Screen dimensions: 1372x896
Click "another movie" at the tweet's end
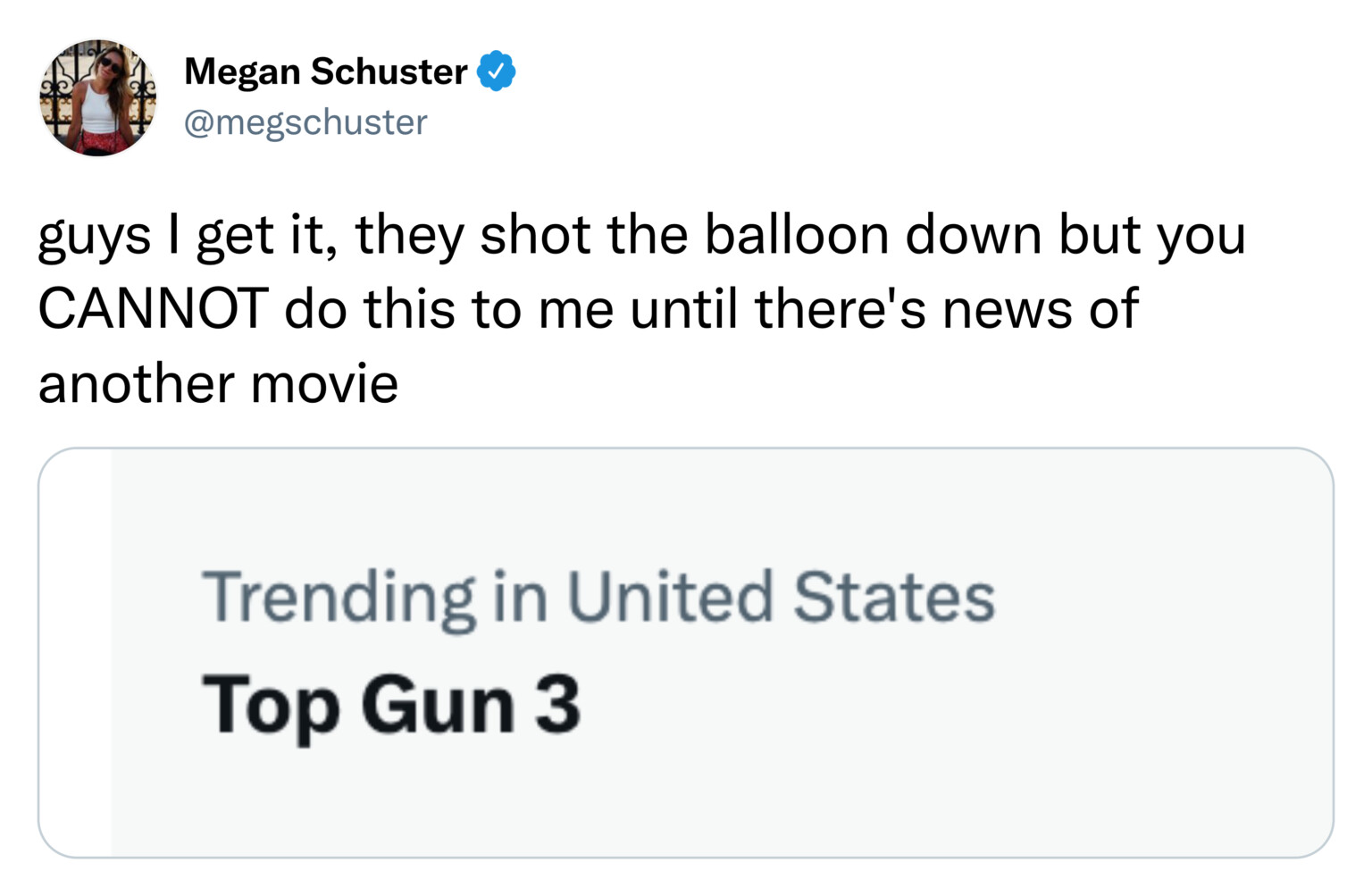click(218, 384)
